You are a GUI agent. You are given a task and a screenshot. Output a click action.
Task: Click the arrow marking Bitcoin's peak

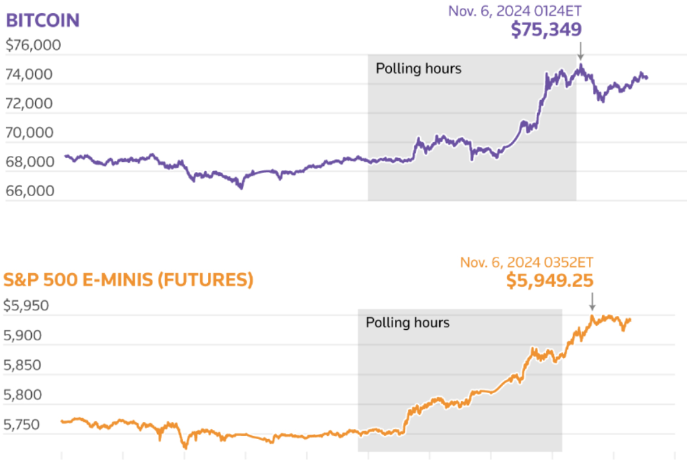tap(580, 52)
